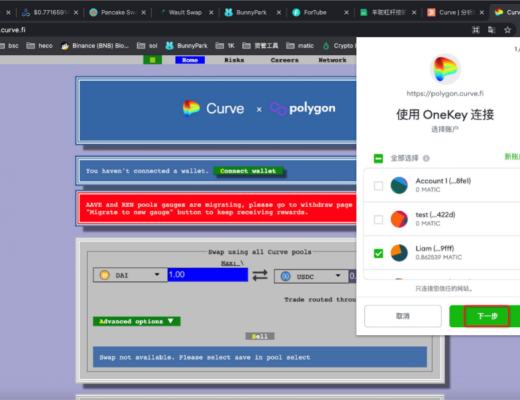Click the cancel button in OneKey popup
Image resolution: width=520 pixels, height=400 pixels.
click(x=403, y=316)
